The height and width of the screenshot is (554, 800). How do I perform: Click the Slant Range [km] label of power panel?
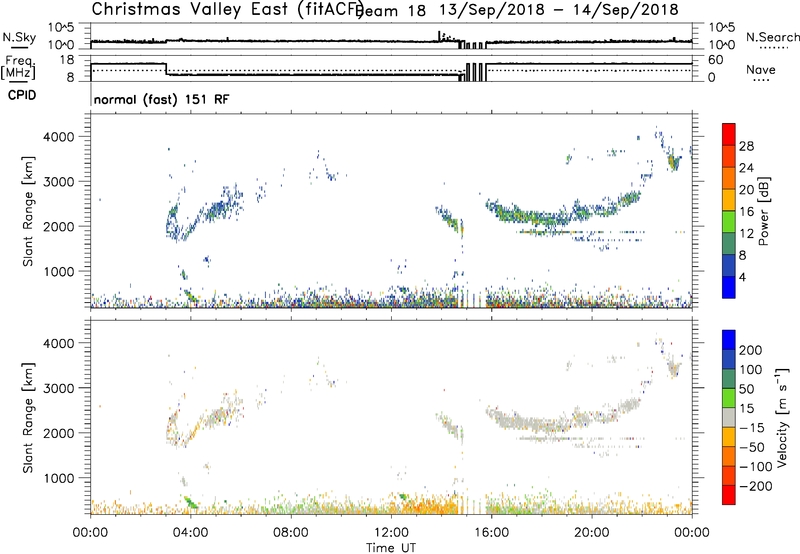[28, 211]
